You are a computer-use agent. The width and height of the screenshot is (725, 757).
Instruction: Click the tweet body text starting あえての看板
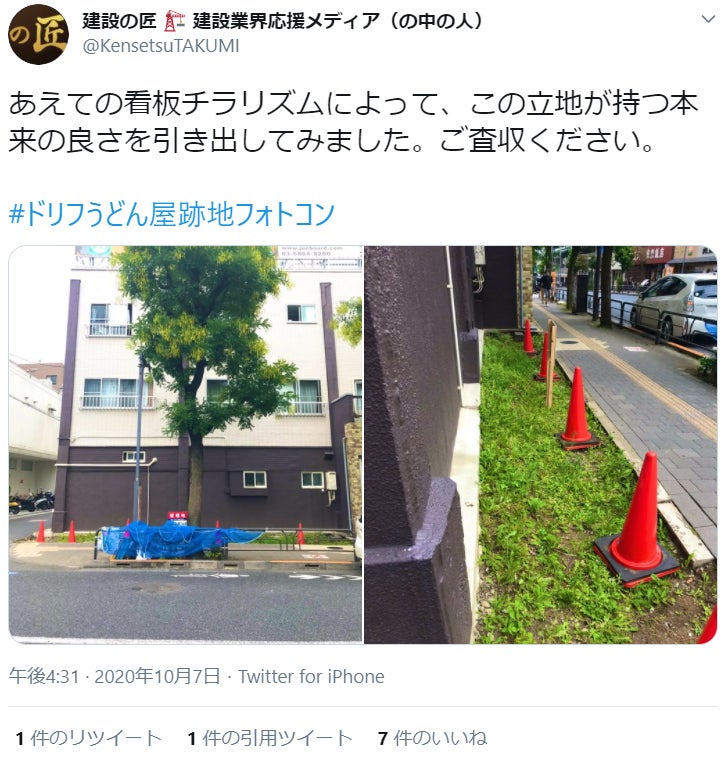pyautogui.click(x=353, y=122)
